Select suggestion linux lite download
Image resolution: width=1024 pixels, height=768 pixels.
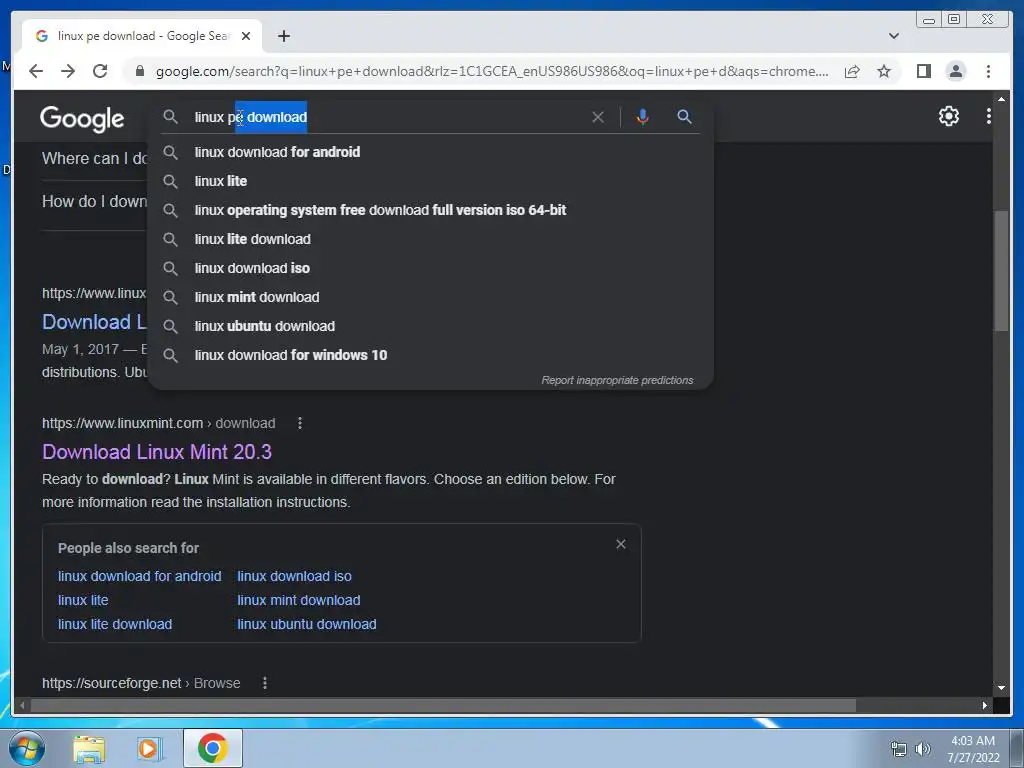[430, 239]
